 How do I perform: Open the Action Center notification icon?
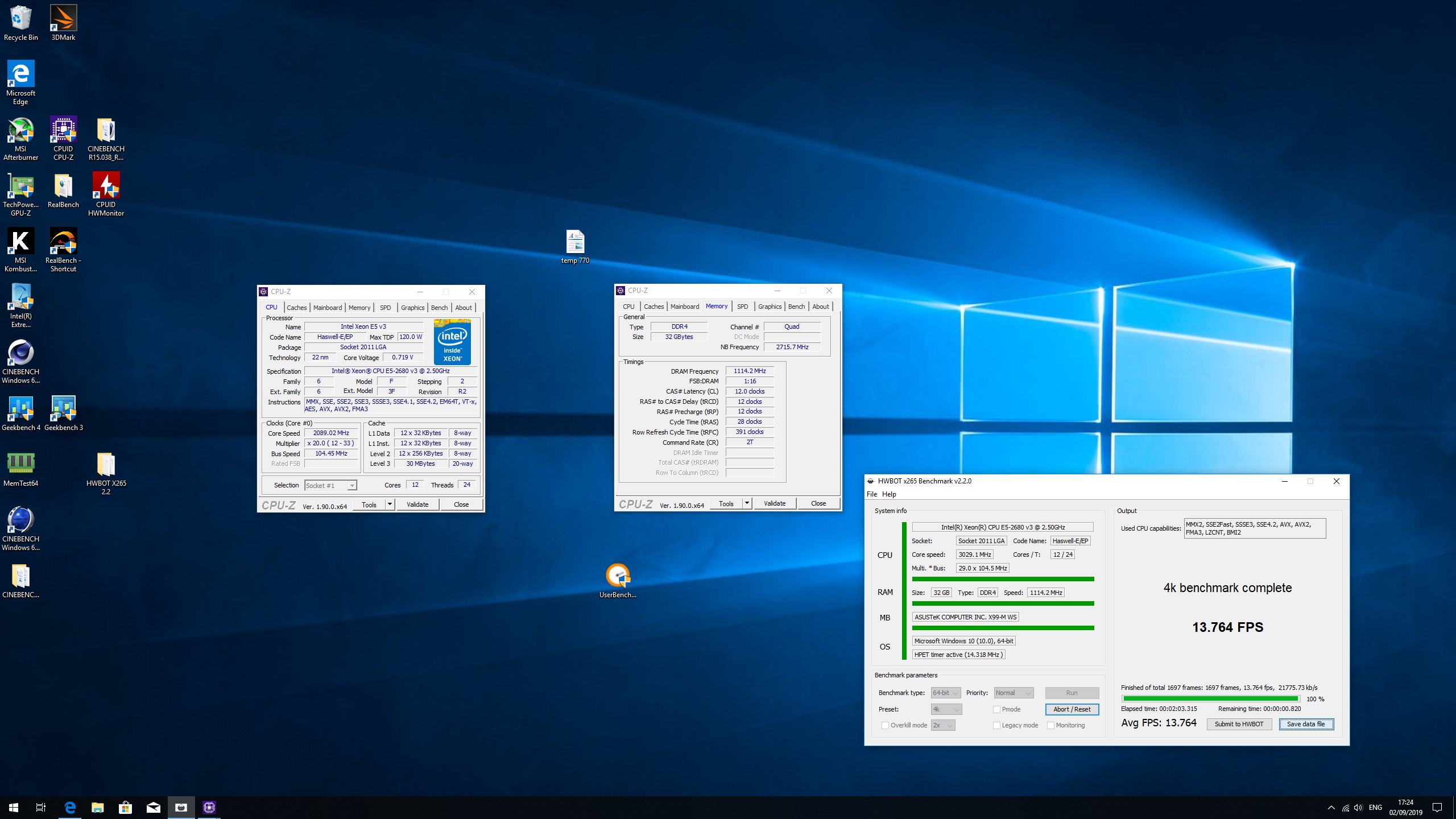pos(1437,808)
